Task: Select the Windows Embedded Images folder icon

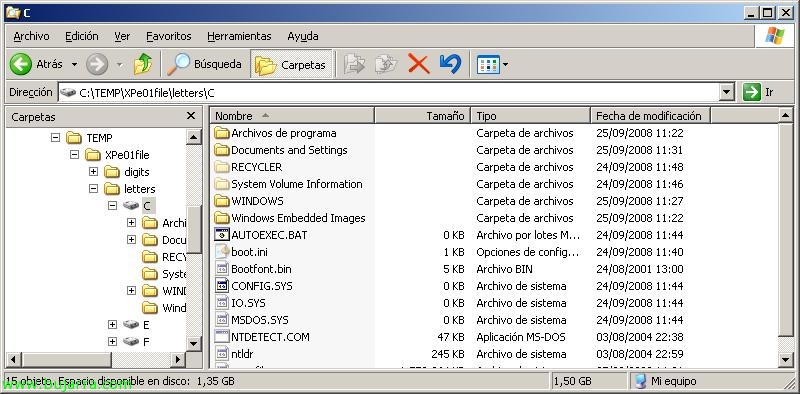Action: coord(221,218)
